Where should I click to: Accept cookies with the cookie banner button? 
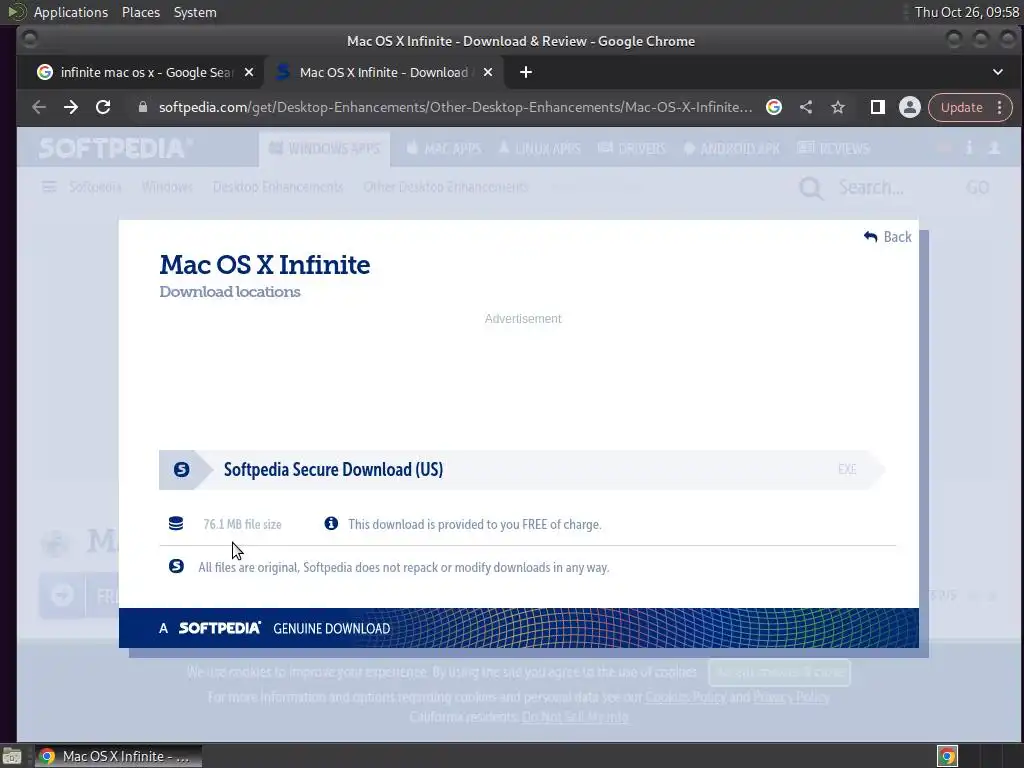(x=779, y=672)
